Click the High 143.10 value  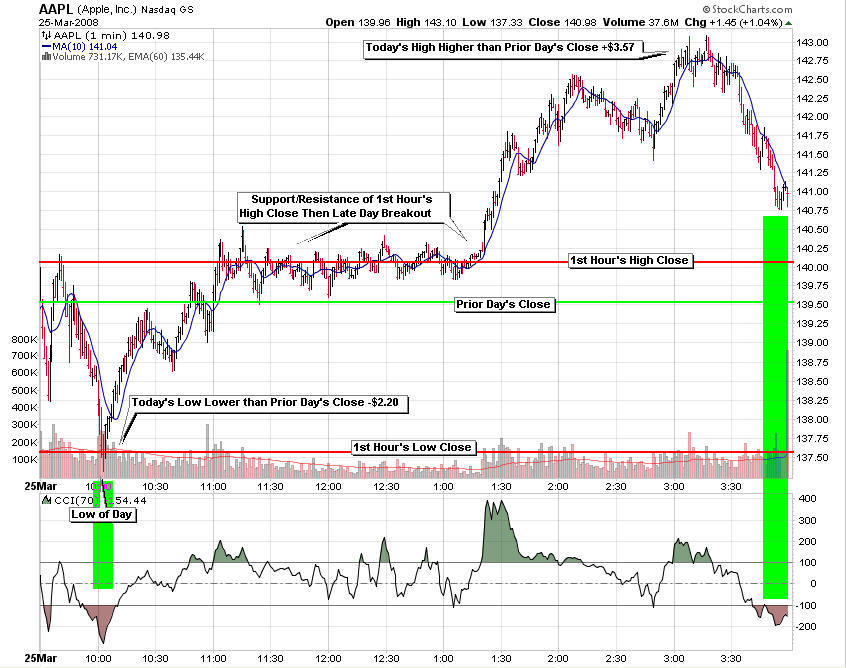tap(426, 23)
